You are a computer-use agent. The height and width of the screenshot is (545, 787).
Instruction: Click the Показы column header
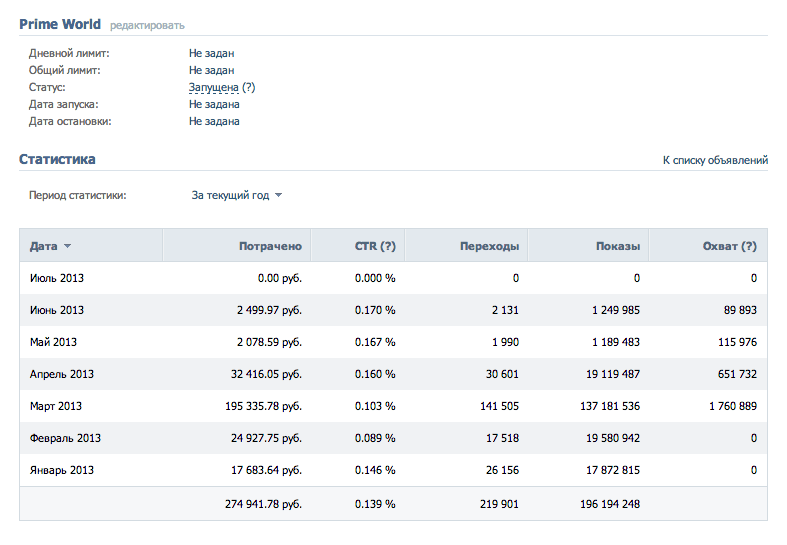[618, 246]
